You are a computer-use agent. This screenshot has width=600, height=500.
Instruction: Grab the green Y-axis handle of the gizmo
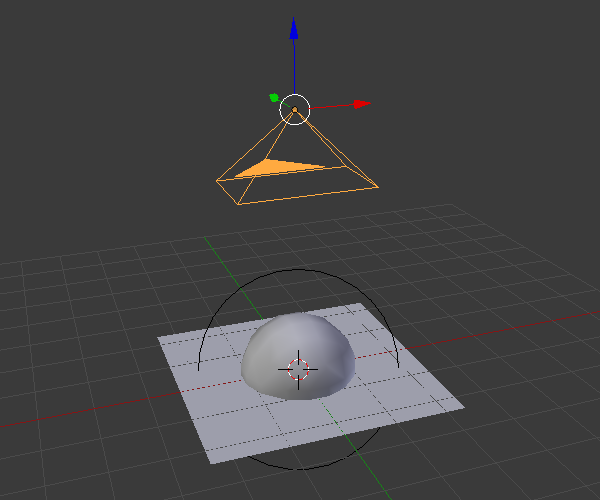click(274, 98)
